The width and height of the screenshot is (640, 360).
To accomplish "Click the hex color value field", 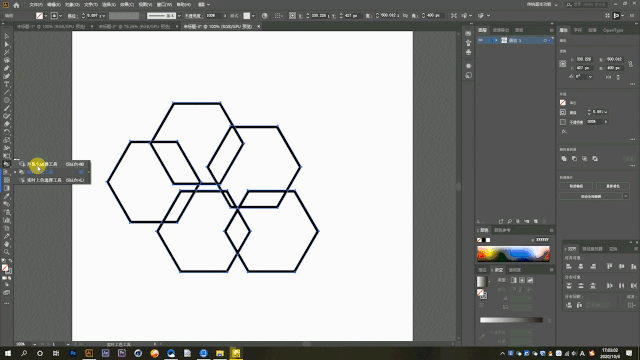I will point(542,240).
